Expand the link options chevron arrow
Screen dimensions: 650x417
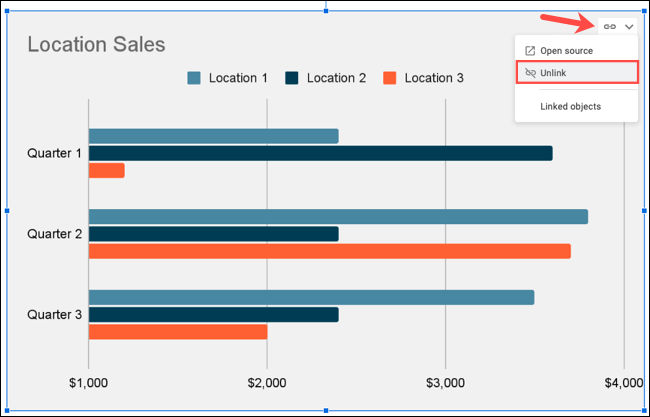629,27
